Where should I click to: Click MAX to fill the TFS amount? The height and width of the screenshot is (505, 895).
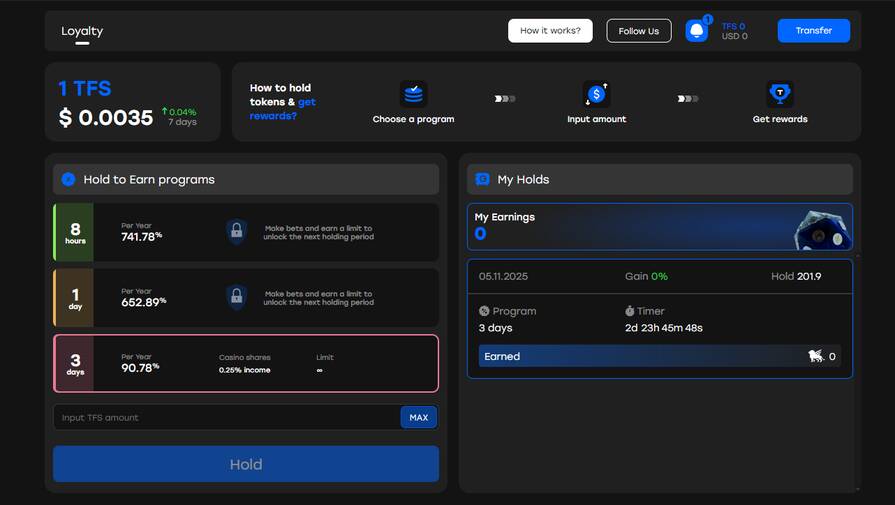tap(418, 417)
